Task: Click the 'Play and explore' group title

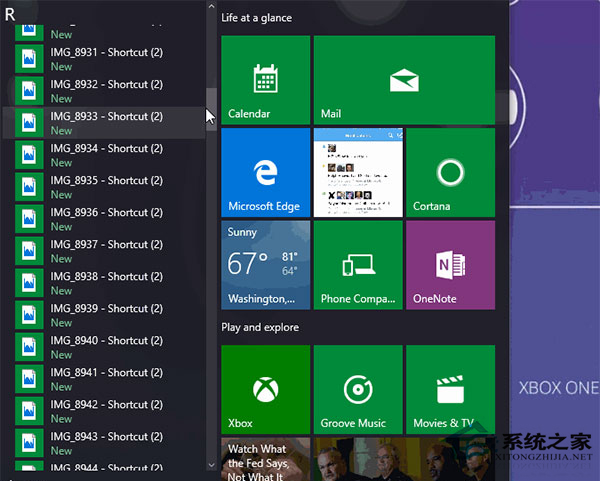Action: pos(260,328)
